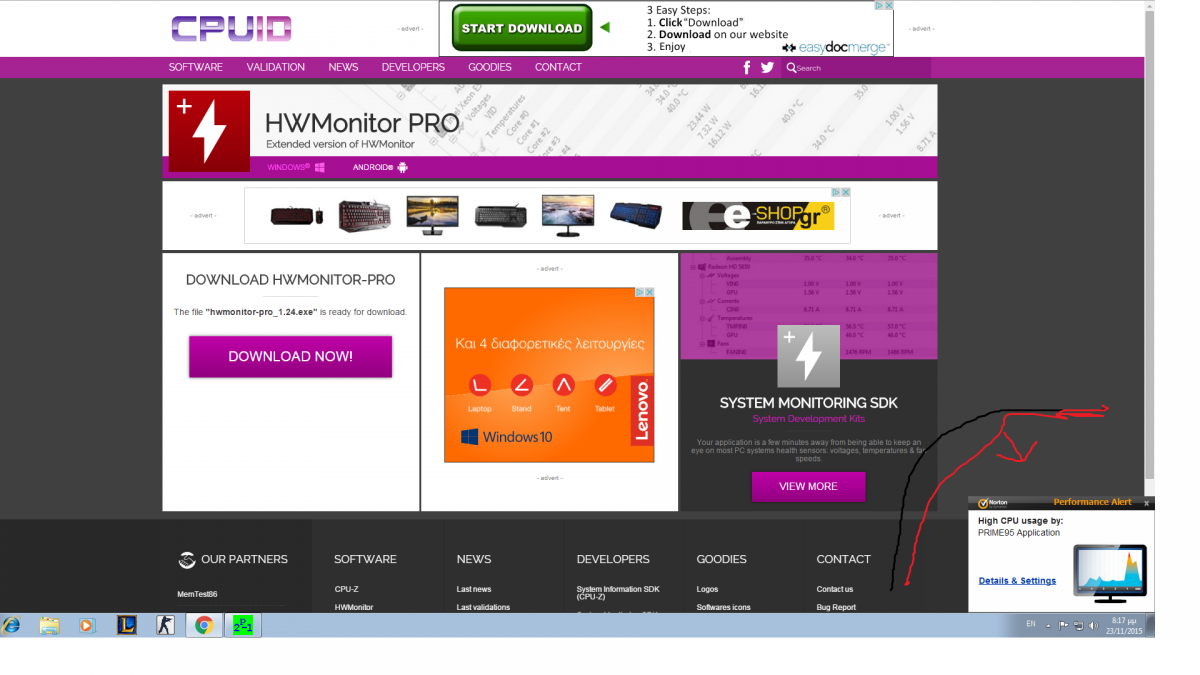This screenshot has height=675, width=1200.
Task: Launch Internet Explorer from taskbar
Action: tap(12, 626)
